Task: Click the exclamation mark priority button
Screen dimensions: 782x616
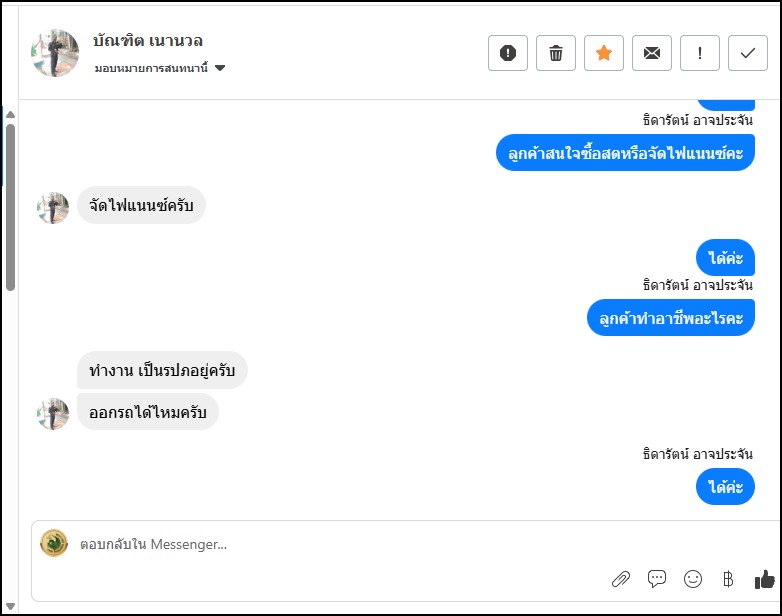Action: click(x=700, y=53)
